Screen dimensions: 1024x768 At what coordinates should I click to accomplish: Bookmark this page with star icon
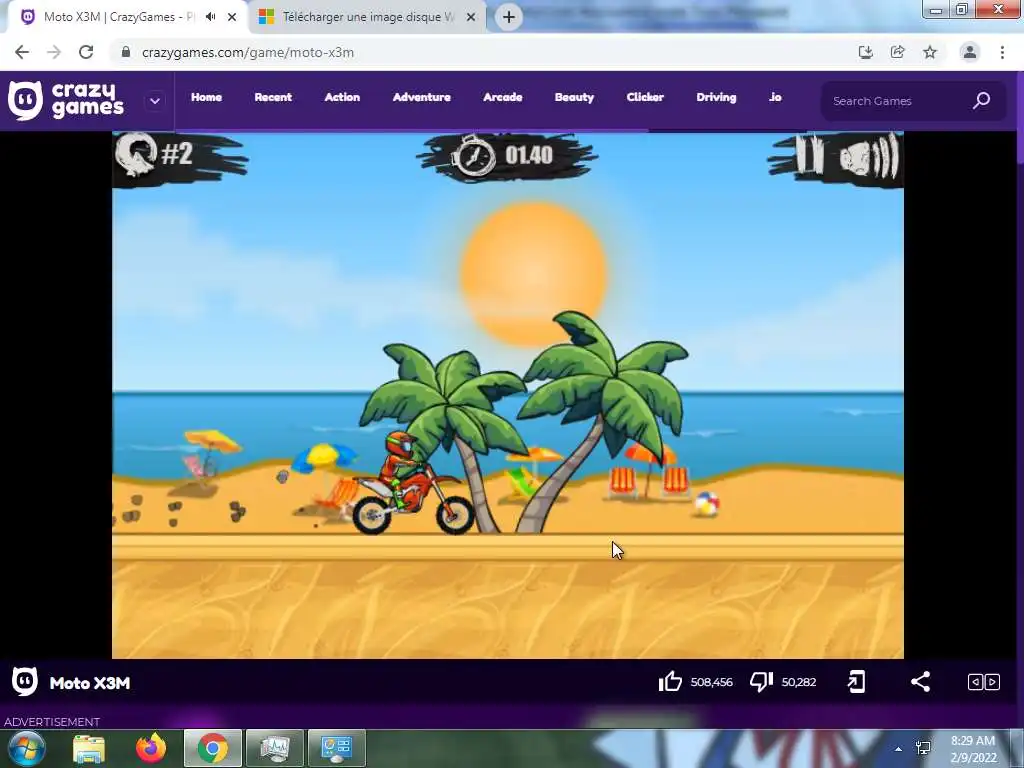point(930,52)
